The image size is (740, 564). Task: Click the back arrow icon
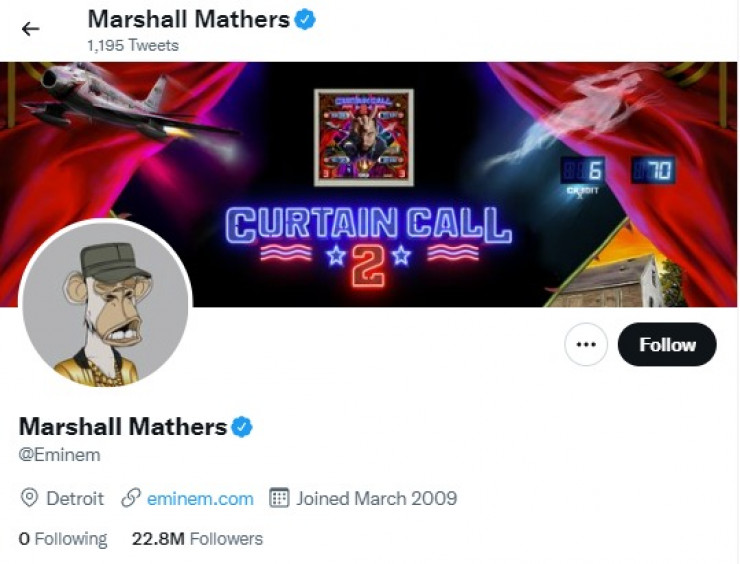pyautogui.click(x=31, y=29)
